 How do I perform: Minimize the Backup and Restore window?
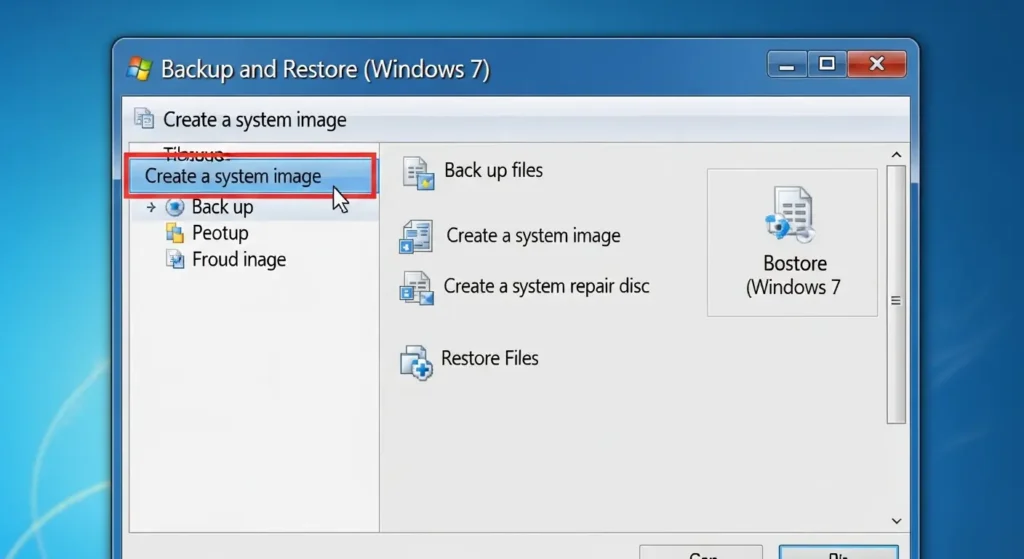(788, 65)
